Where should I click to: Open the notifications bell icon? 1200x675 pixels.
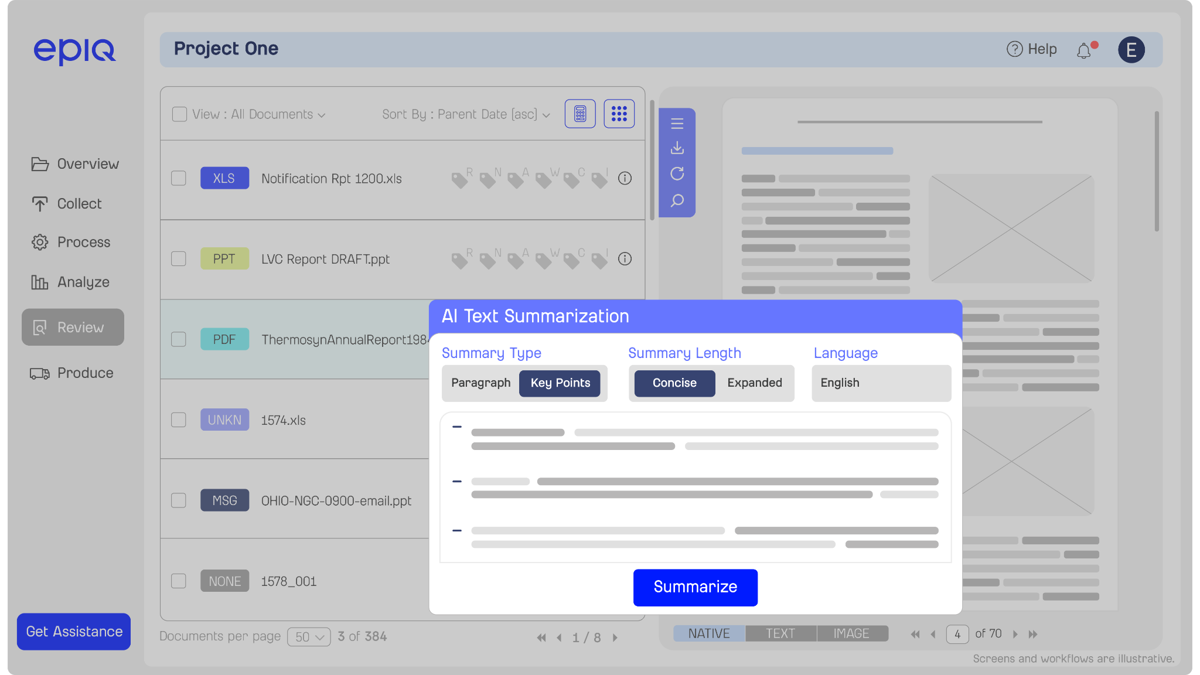(x=1085, y=50)
